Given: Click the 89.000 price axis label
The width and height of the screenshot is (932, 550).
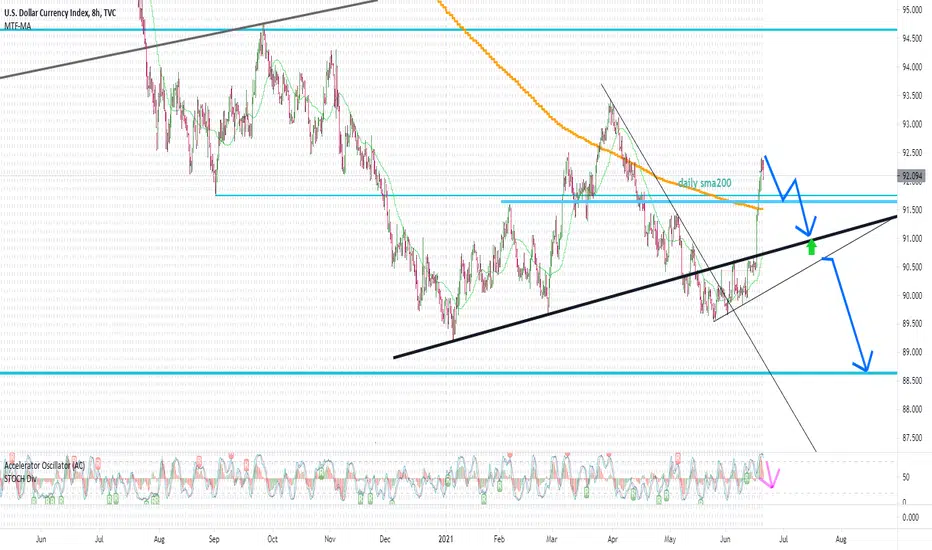Looking at the screenshot, I should point(912,352).
